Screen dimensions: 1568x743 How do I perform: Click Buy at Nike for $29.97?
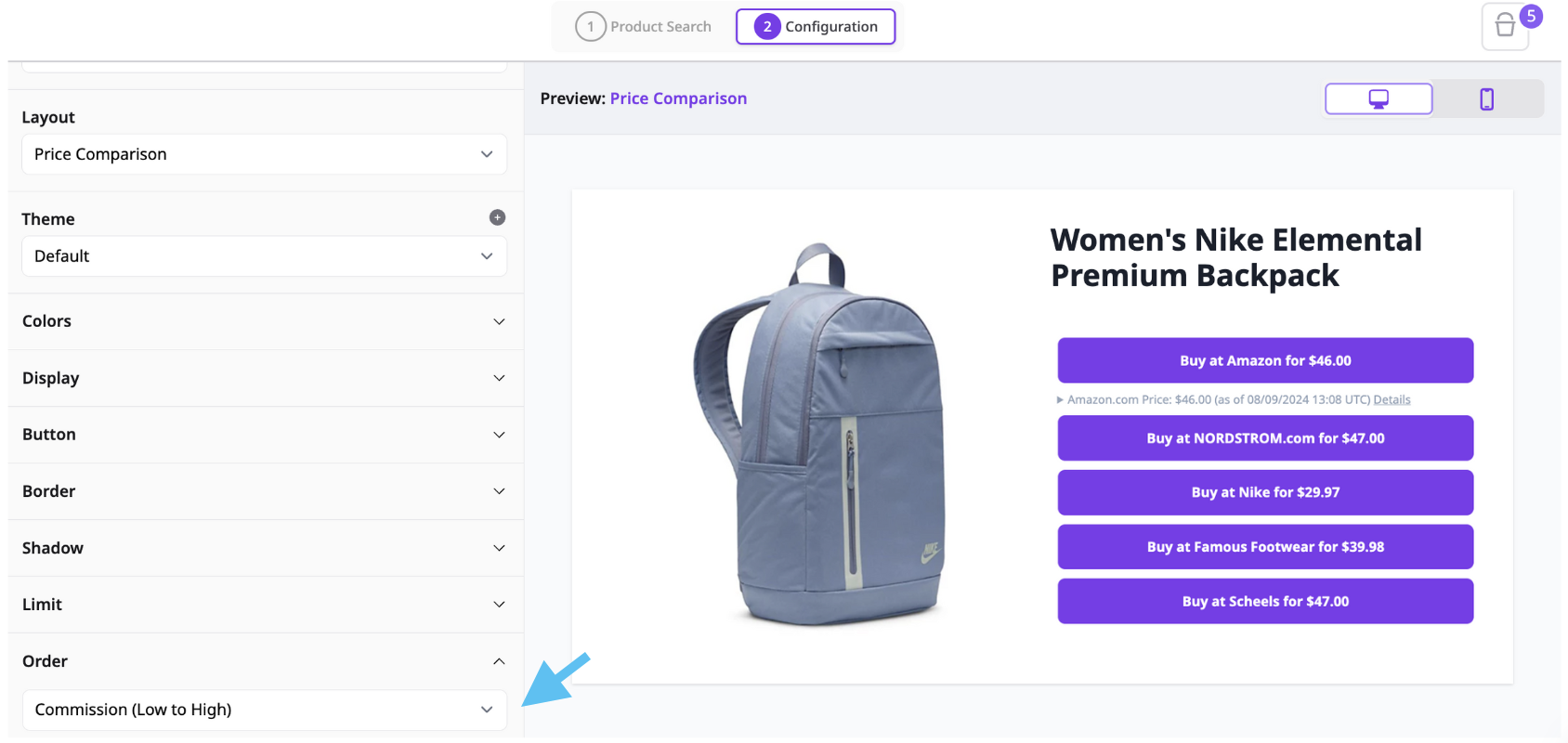click(x=1265, y=492)
